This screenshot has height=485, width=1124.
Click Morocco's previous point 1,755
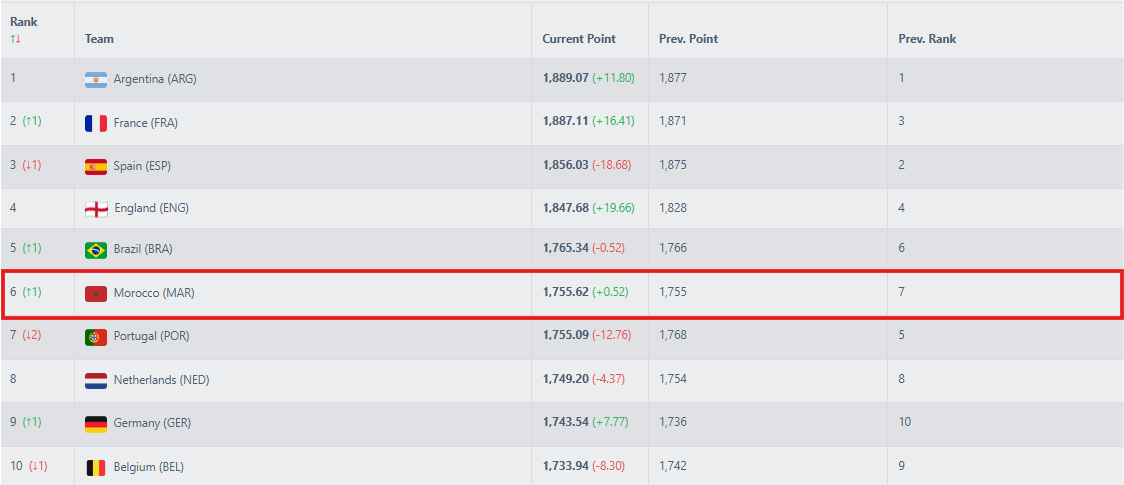tap(672, 292)
